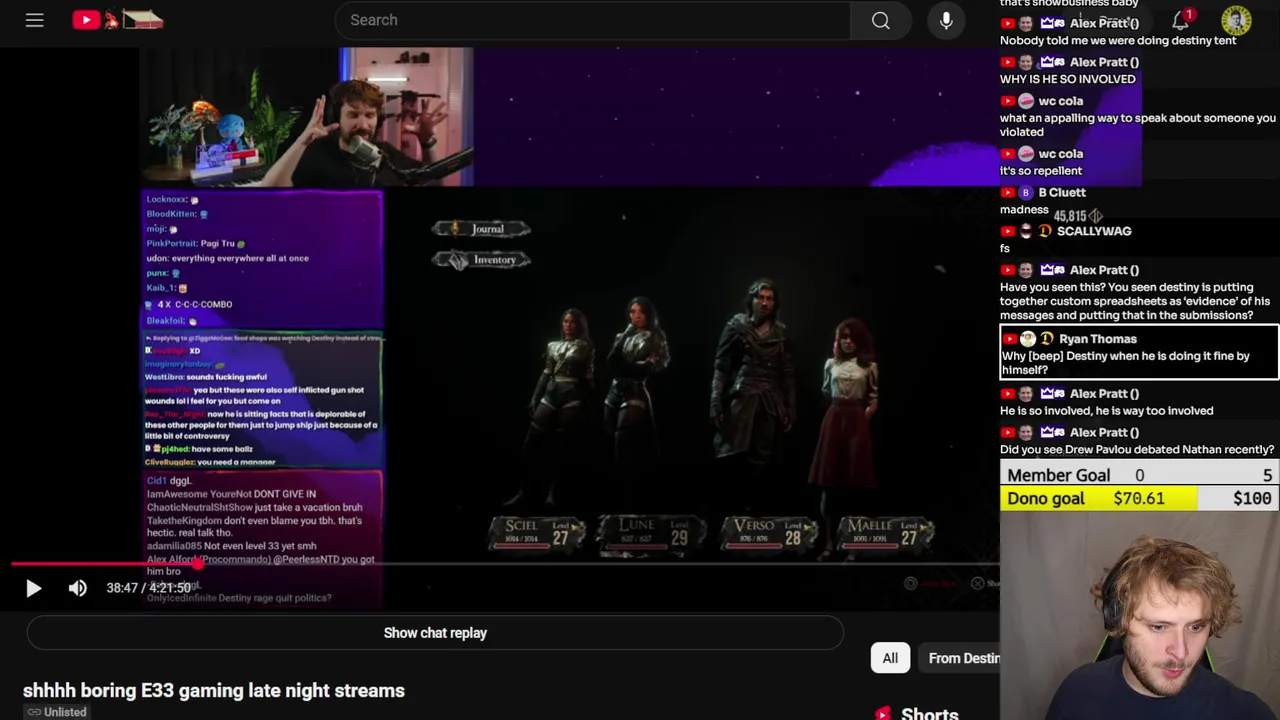The height and width of the screenshot is (720, 1280).
Task: Click the 45,815 viewer count
Action: (1069, 216)
